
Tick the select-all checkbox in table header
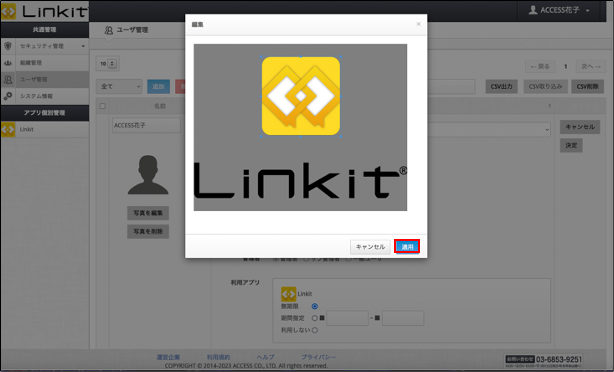coord(103,106)
